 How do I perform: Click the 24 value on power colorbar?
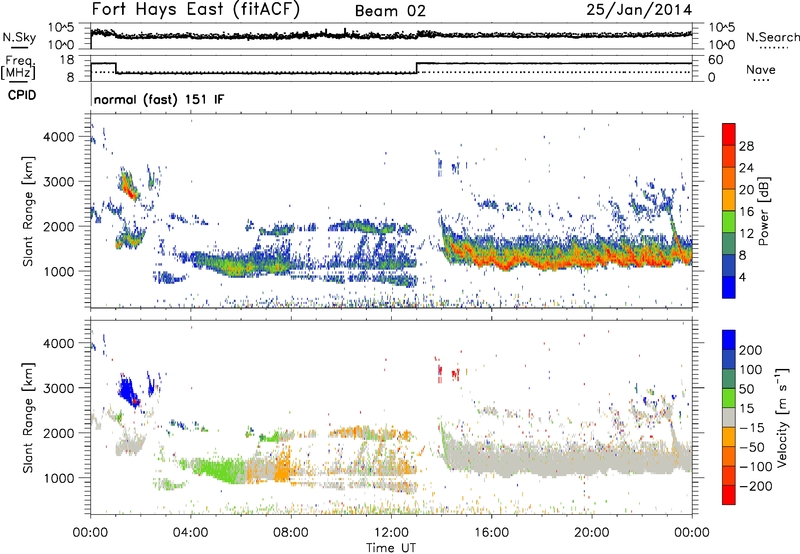pos(746,168)
